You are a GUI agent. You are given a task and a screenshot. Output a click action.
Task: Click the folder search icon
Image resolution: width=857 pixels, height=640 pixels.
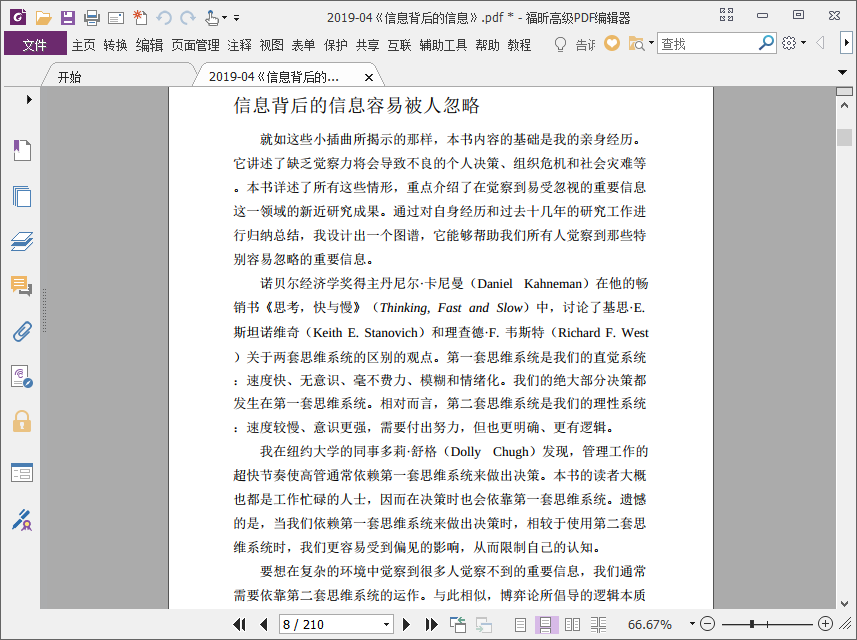(636, 43)
